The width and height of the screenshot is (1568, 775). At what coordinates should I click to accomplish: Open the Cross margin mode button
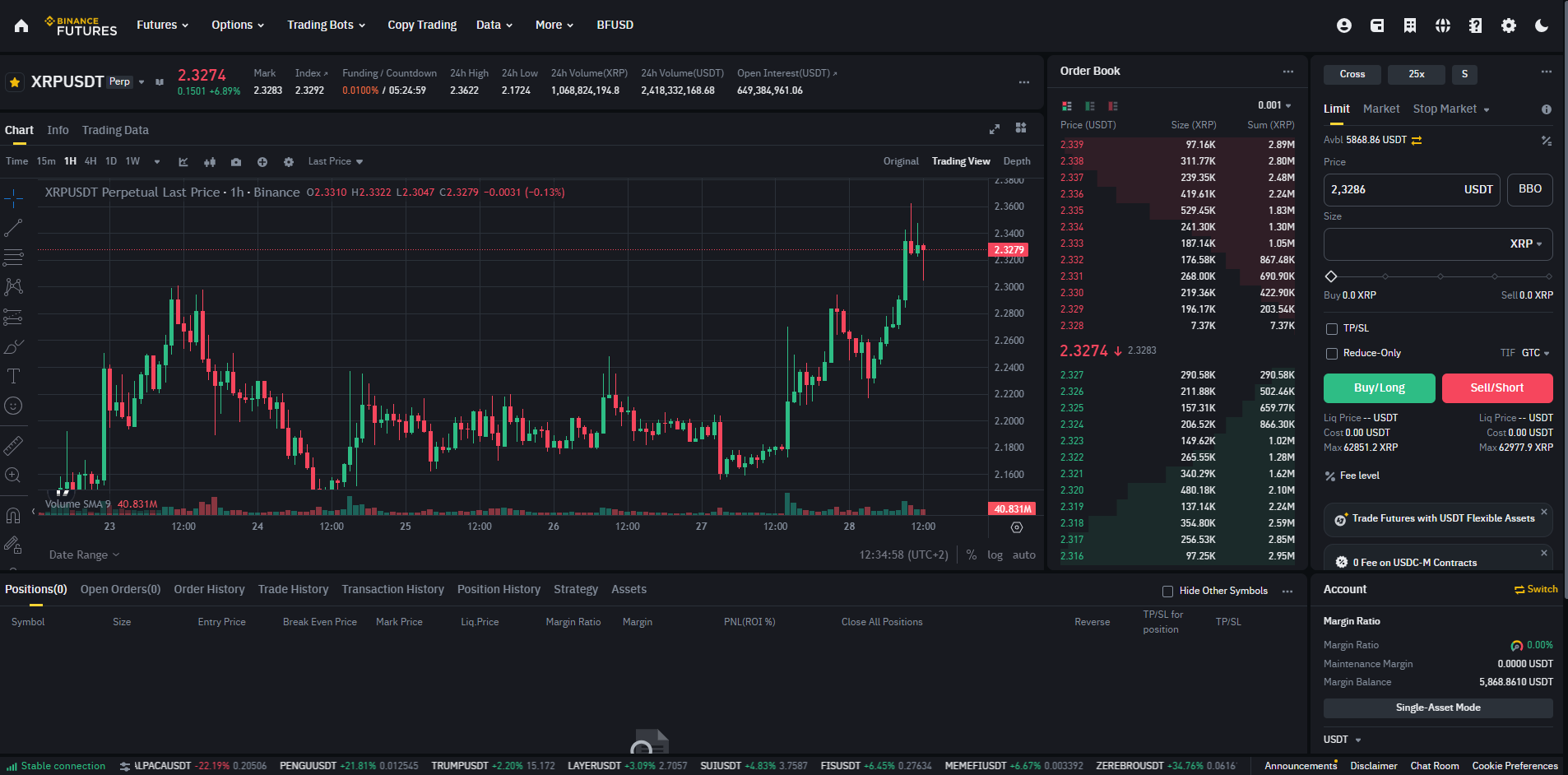[1352, 74]
